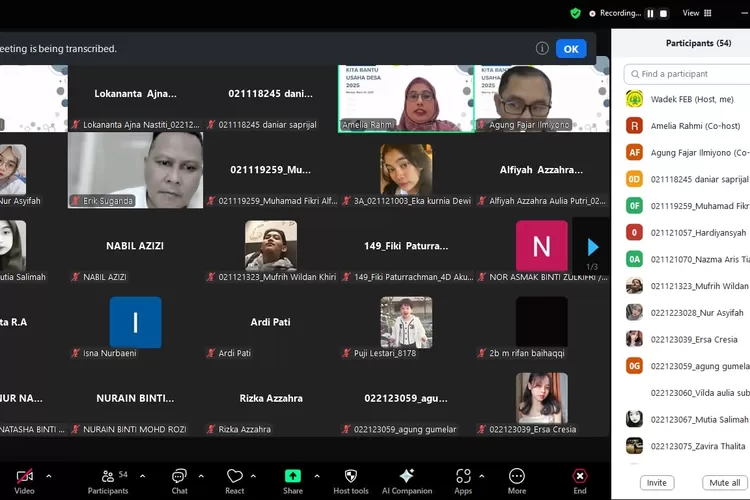Screen dimensions: 750x500
Task: Expand the video options caret
Action: point(48,476)
